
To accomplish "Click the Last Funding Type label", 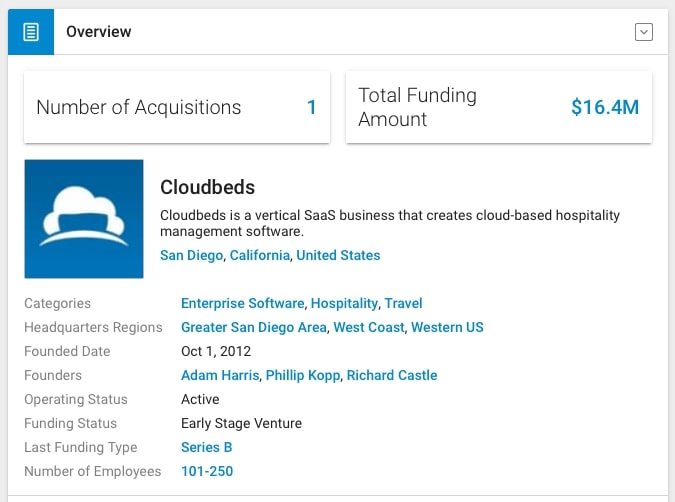I will [x=81, y=447].
